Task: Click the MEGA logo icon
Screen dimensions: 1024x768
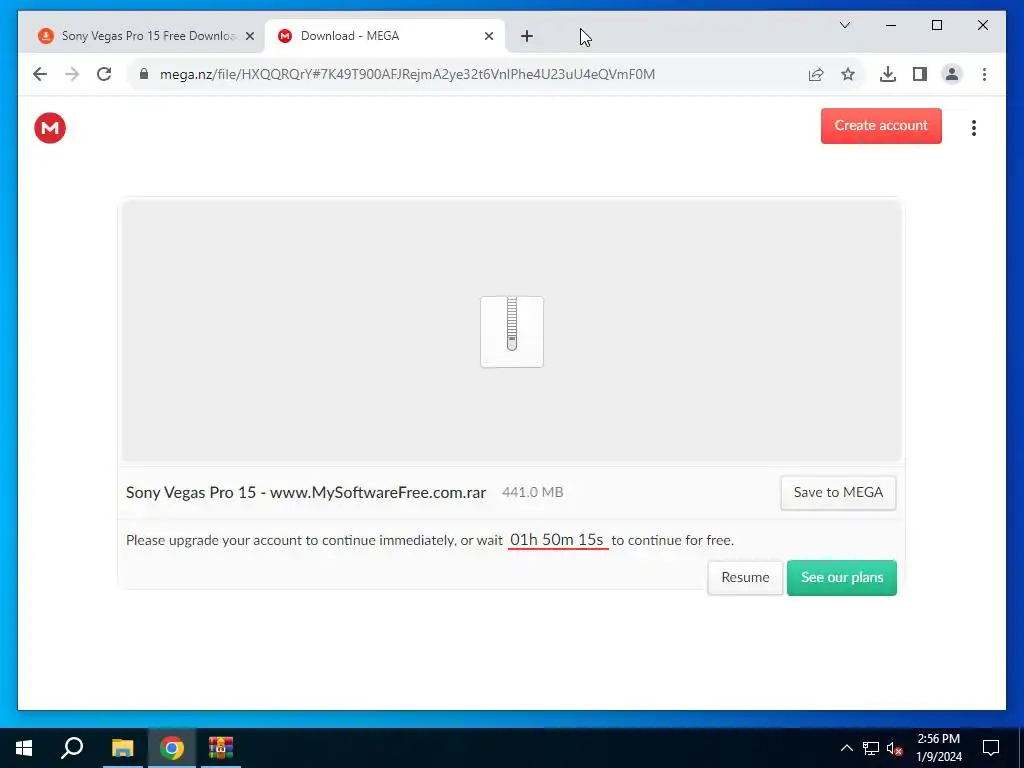Action: point(50,127)
